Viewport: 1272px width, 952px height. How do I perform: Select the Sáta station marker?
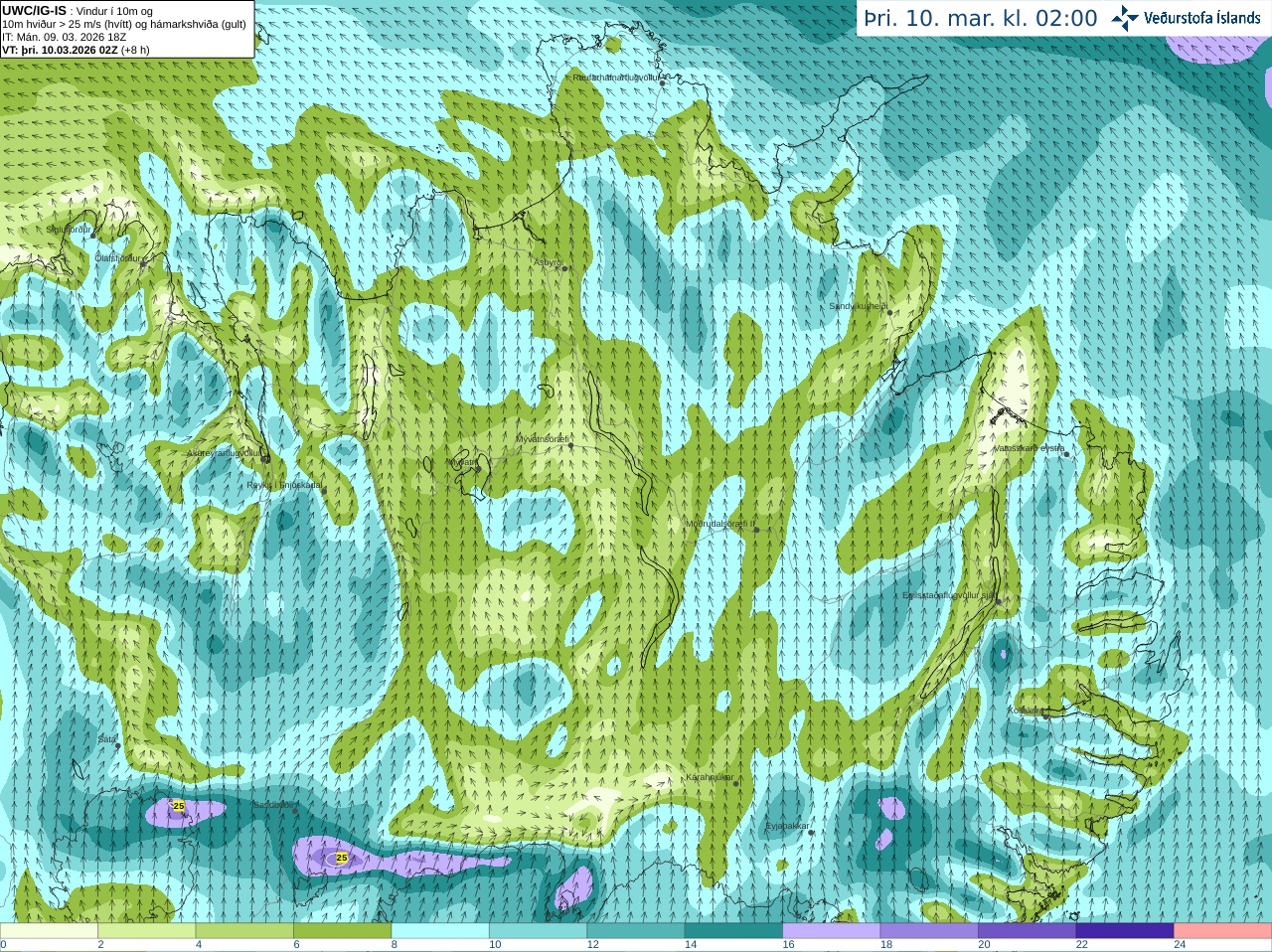click(117, 745)
